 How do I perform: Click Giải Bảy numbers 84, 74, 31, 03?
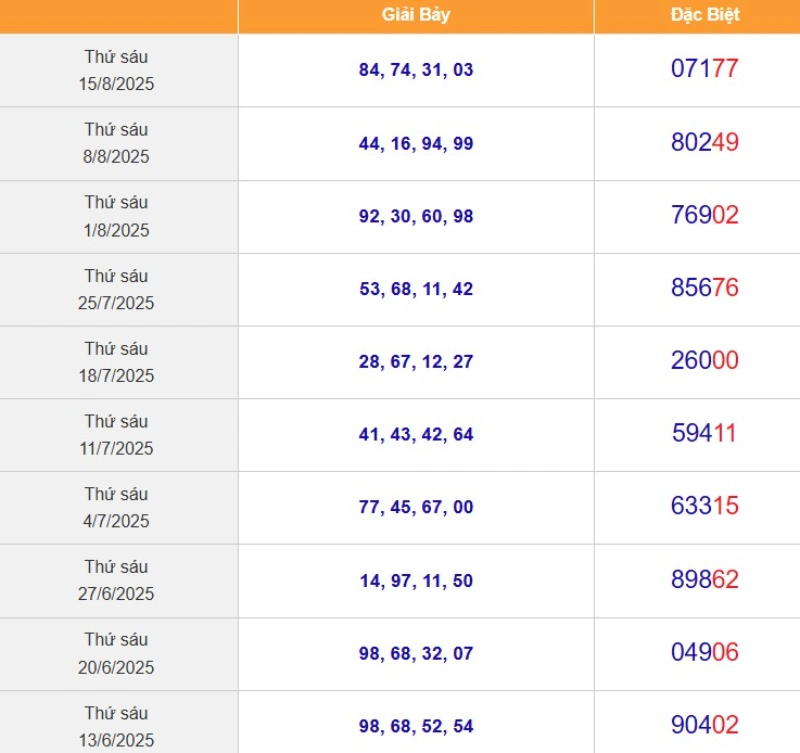click(x=416, y=70)
